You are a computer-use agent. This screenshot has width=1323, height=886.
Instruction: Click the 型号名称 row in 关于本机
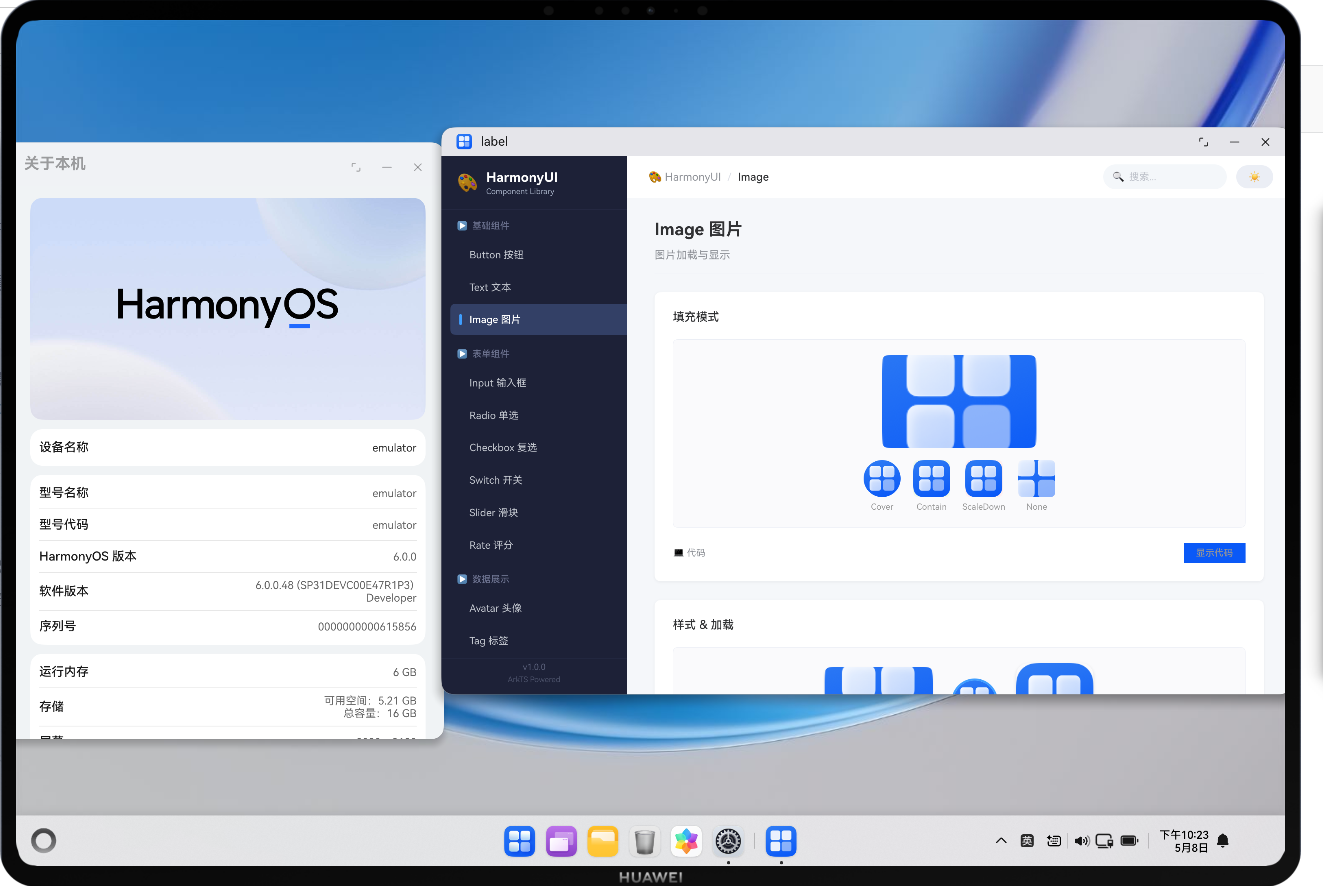click(228, 492)
